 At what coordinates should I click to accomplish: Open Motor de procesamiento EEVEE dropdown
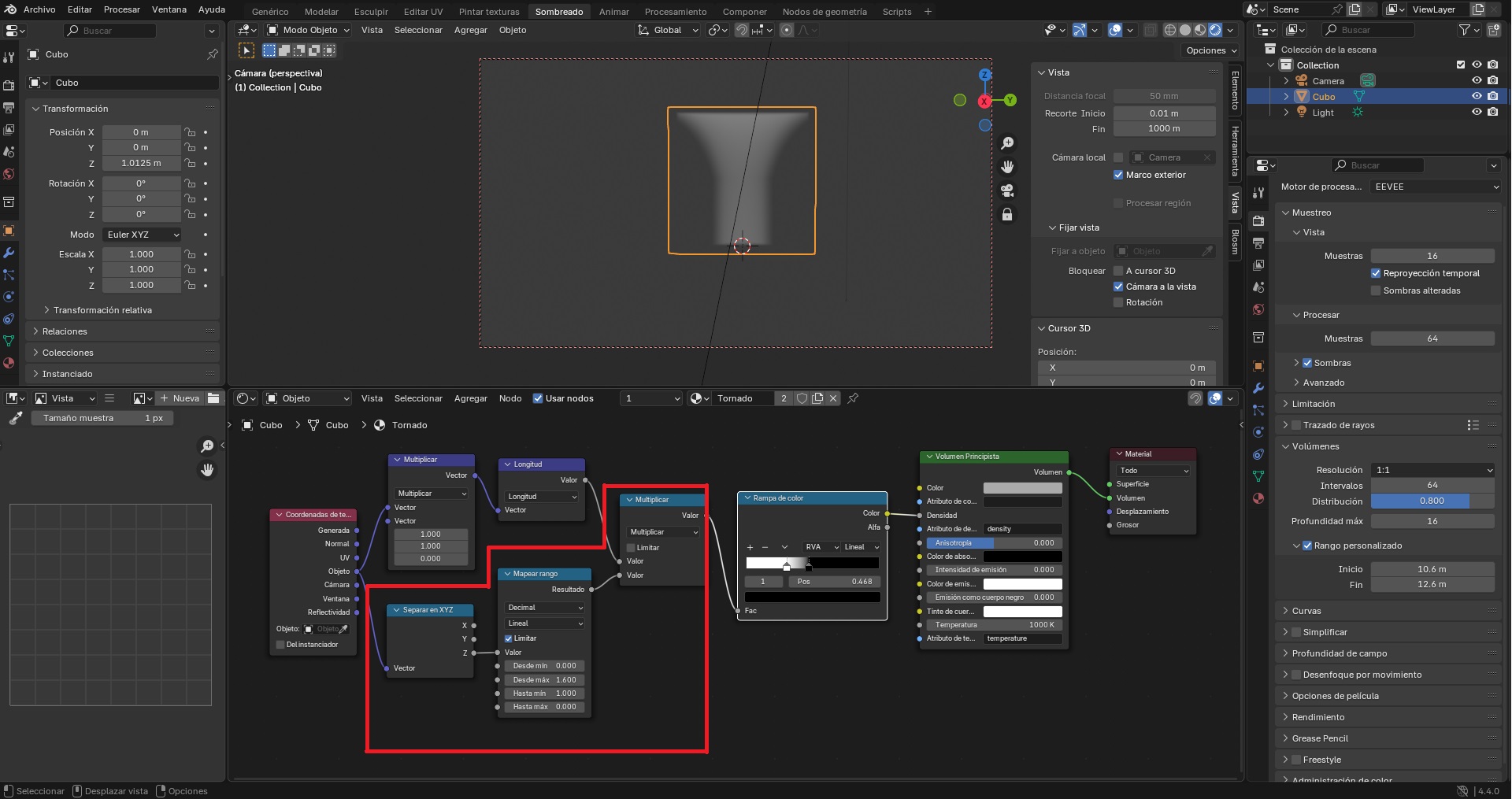1436,187
